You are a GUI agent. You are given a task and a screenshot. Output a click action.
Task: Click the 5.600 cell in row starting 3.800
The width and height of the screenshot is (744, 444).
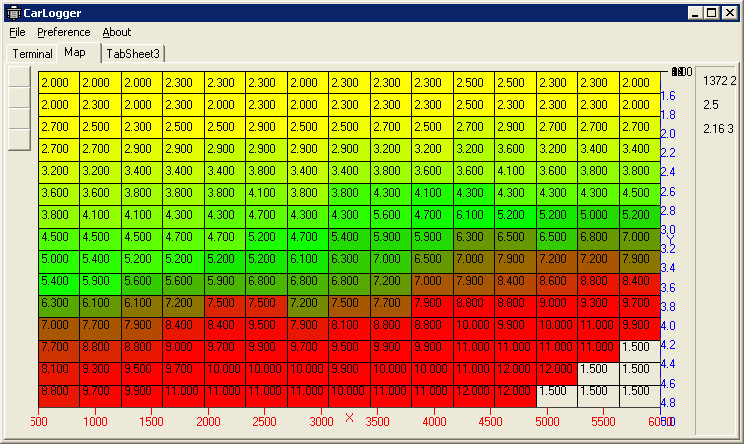pyautogui.click(x=391, y=218)
